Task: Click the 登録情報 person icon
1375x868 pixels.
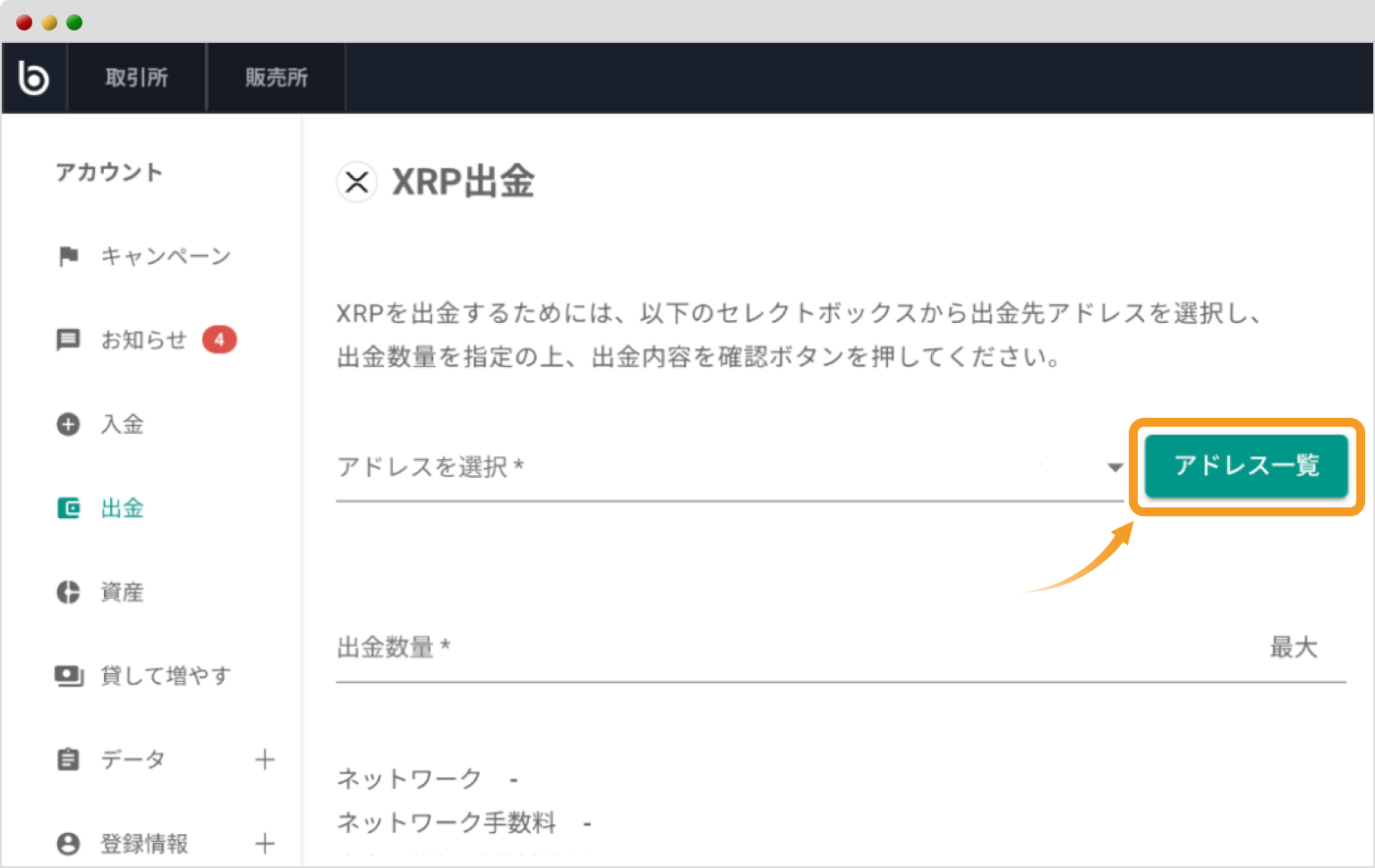Action: point(68,843)
